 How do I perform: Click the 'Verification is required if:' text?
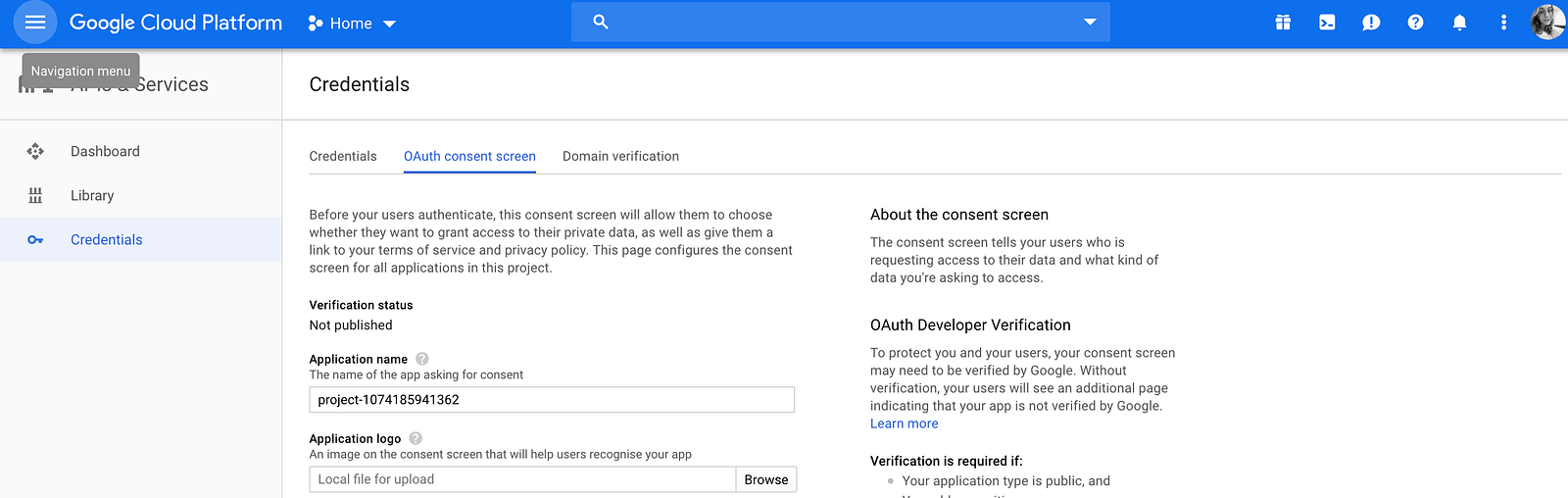click(947, 461)
